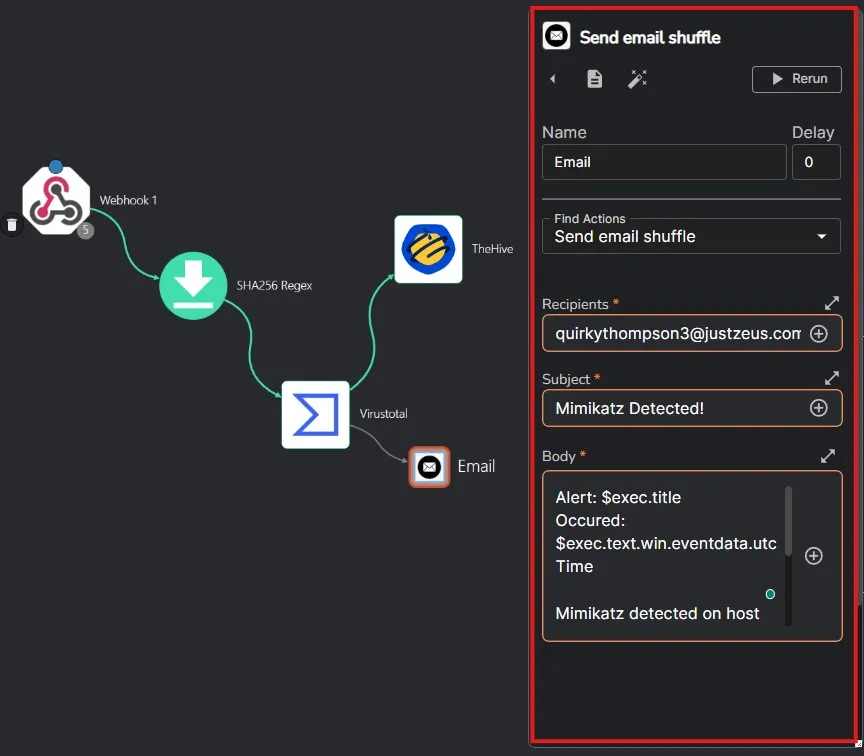Click the Delay value field
Image resolution: width=864 pixels, height=756 pixels.
[816, 162]
